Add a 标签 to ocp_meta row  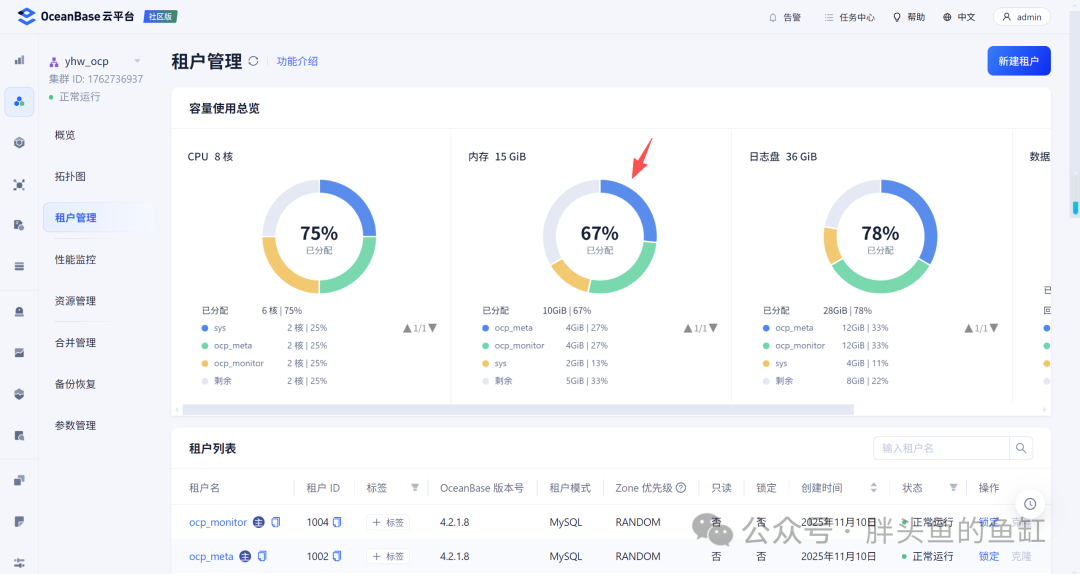tap(388, 556)
